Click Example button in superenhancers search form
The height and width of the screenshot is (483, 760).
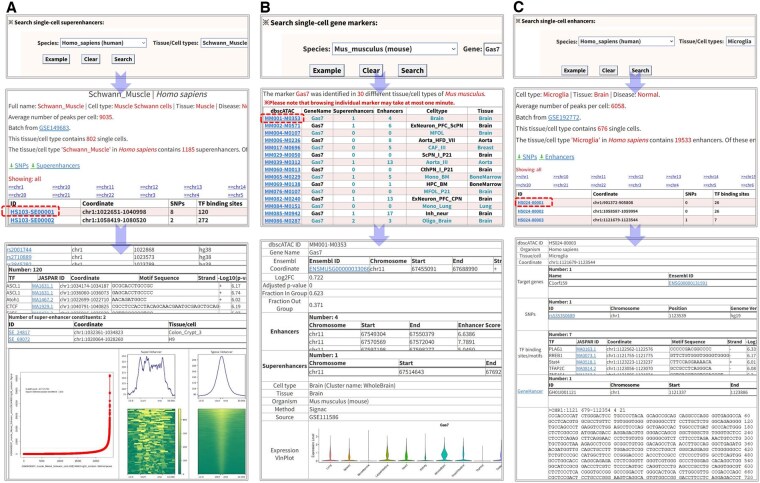[x=56, y=59]
